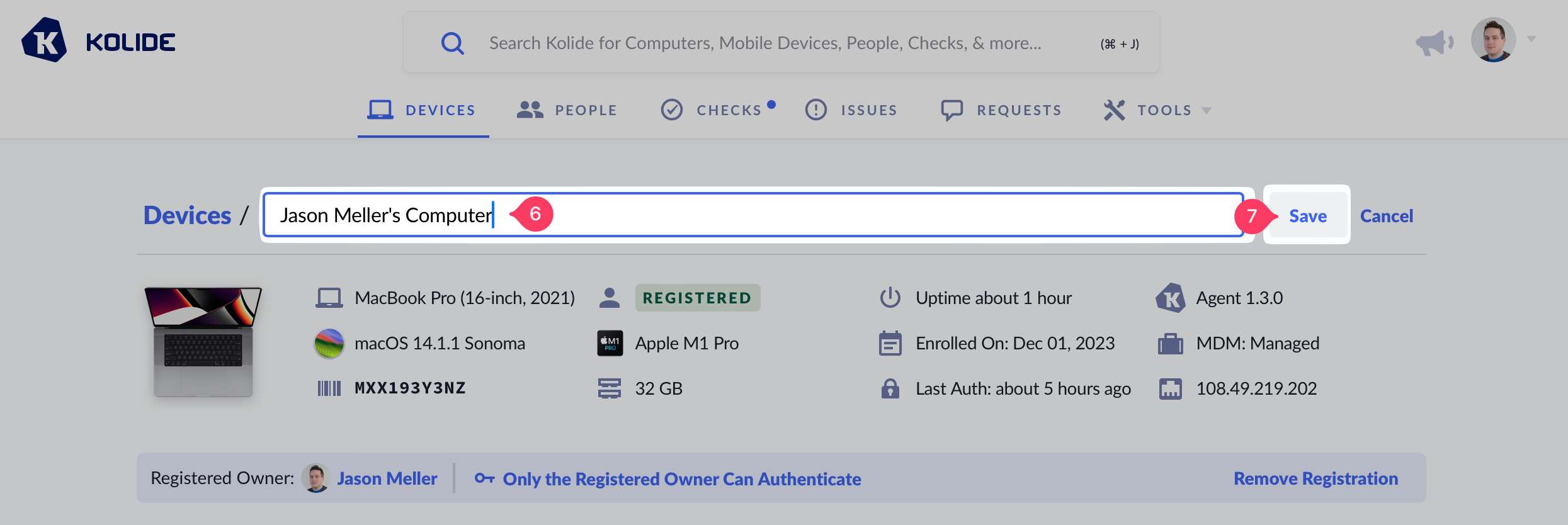Click the uptime power icon
The height and width of the screenshot is (525, 1568).
(890, 298)
